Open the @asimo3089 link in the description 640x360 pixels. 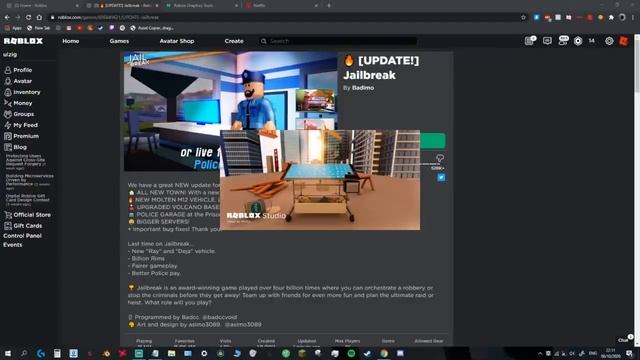(x=243, y=324)
